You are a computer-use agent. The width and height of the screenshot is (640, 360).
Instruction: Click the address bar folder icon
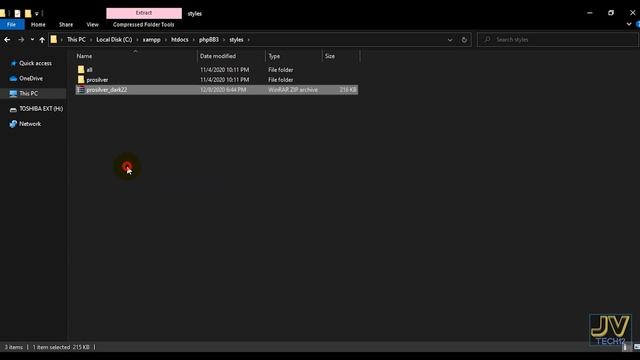pyautogui.click(x=53, y=40)
